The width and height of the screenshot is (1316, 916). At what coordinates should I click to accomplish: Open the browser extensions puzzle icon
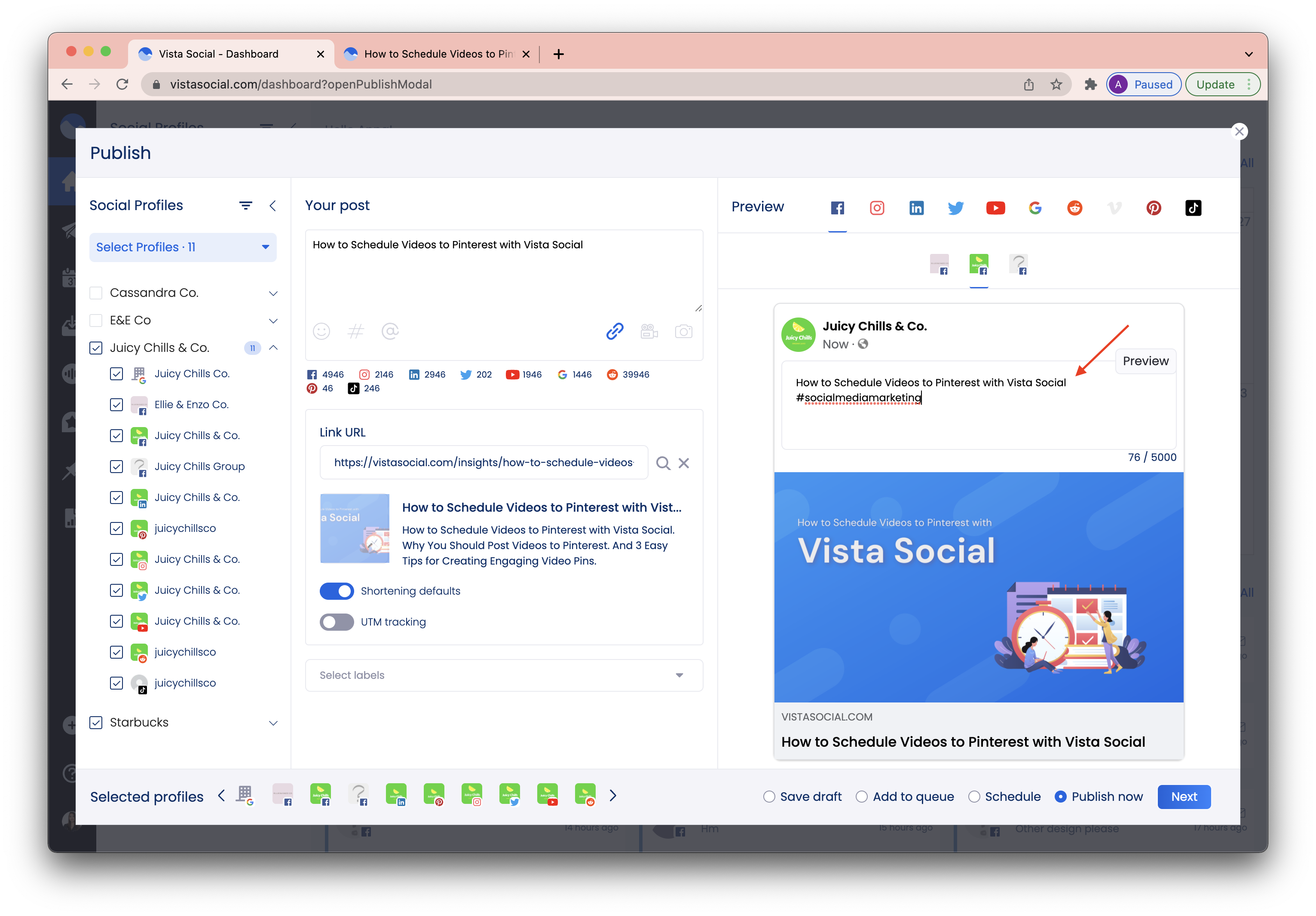[x=1091, y=85]
